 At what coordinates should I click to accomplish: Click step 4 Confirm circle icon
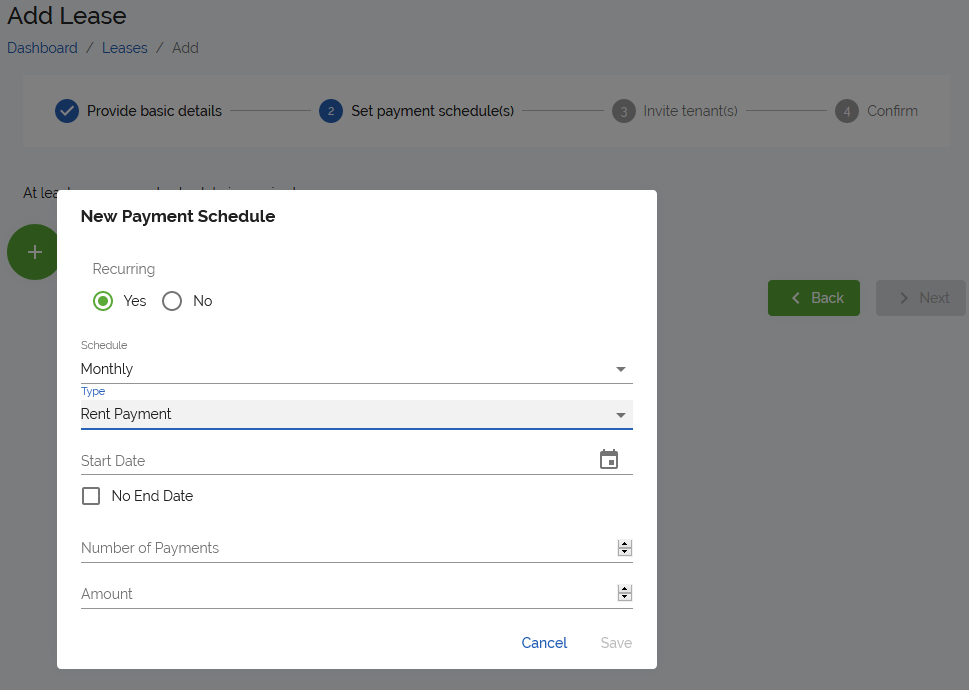point(847,111)
